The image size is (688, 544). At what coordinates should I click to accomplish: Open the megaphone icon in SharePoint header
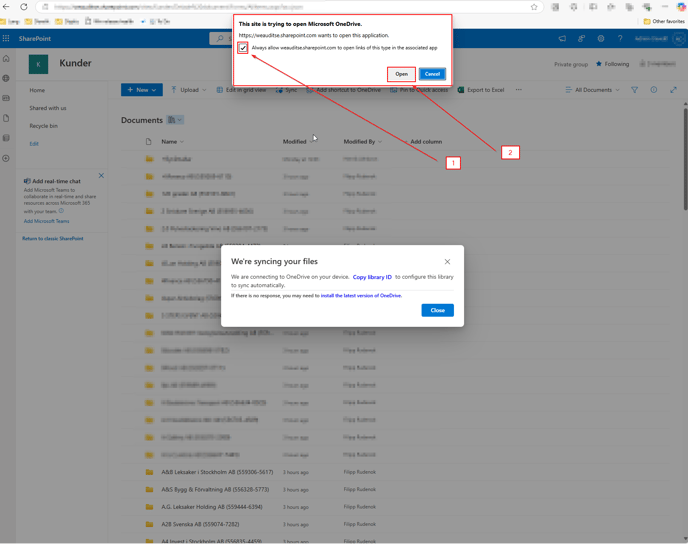click(562, 39)
